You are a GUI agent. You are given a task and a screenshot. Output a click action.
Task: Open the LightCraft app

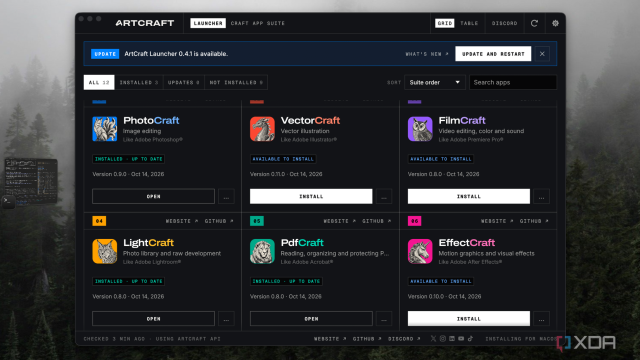(153, 319)
